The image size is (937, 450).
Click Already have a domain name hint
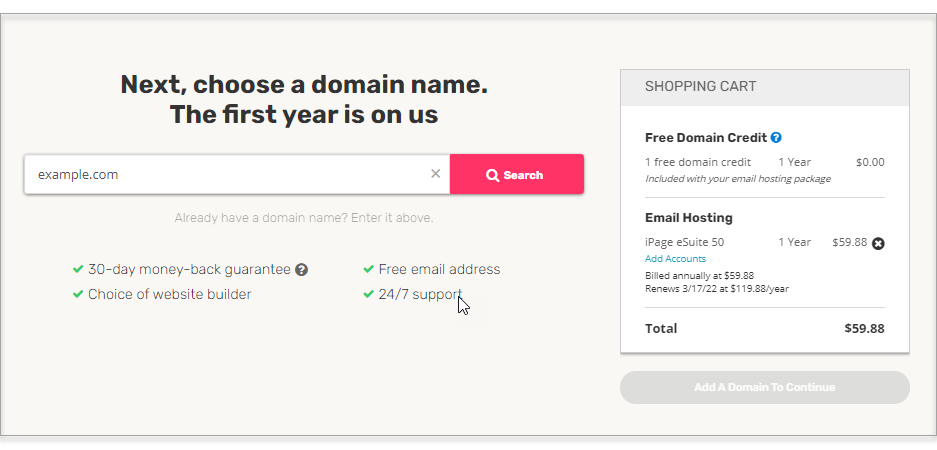point(304,218)
